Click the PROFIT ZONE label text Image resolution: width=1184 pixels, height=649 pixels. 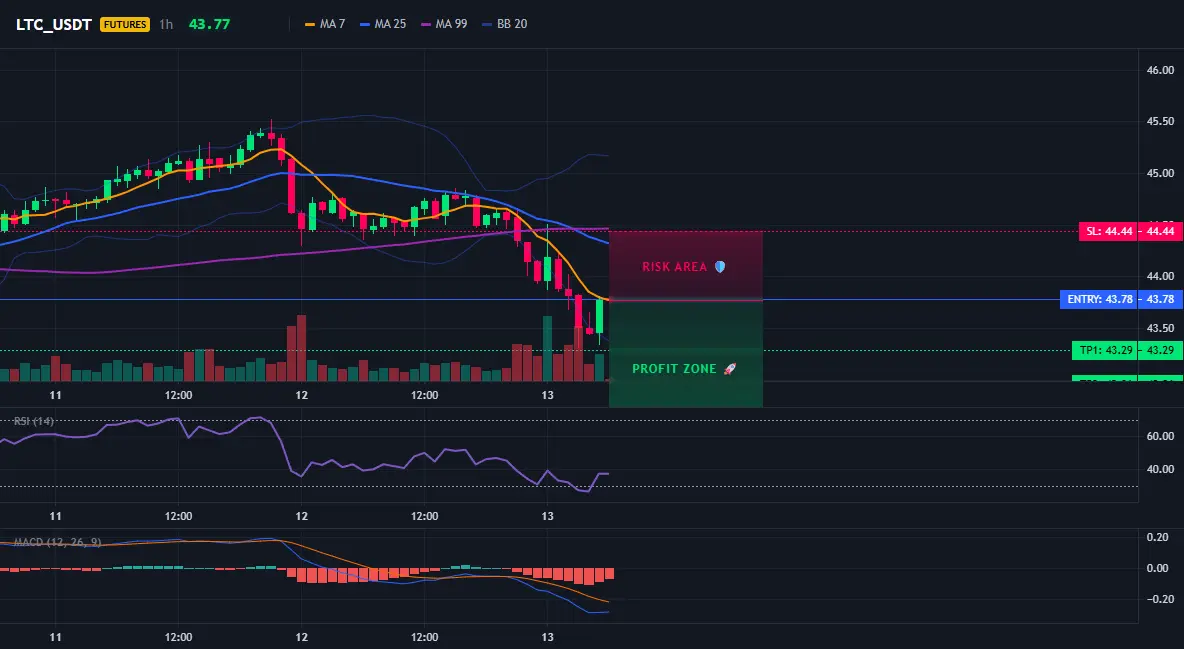674,369
